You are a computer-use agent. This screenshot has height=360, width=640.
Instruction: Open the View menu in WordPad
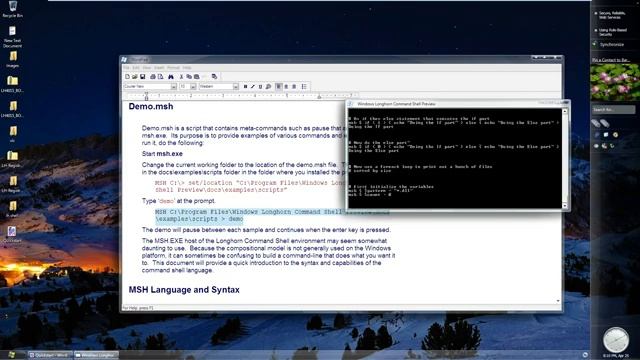coord(147,68)
